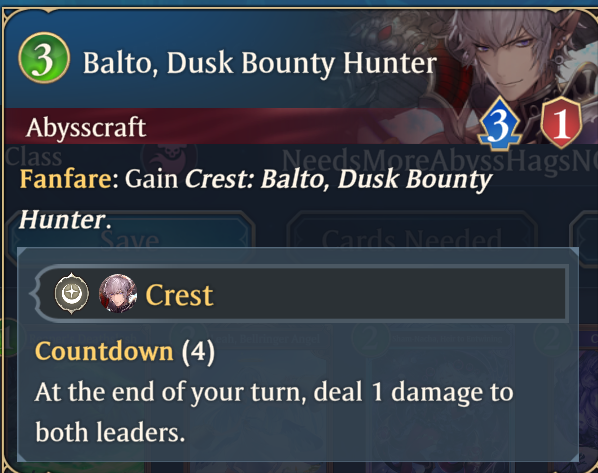Click the word Hunter in fanfare text
The image size is (598, 473).
(63, 220)
